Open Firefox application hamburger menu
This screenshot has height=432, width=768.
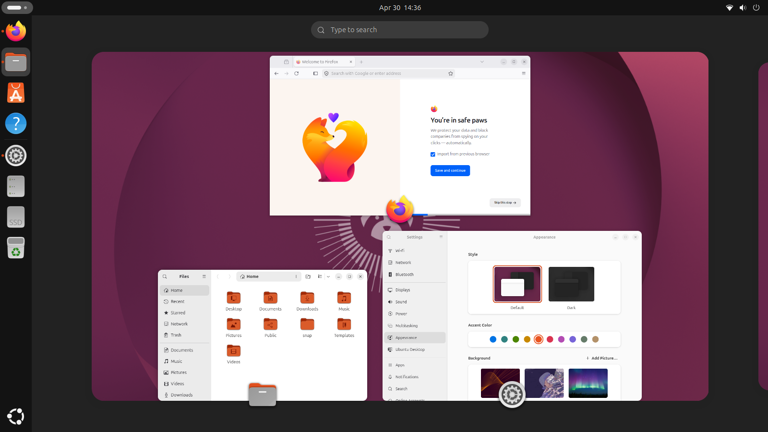coord(524,73)
